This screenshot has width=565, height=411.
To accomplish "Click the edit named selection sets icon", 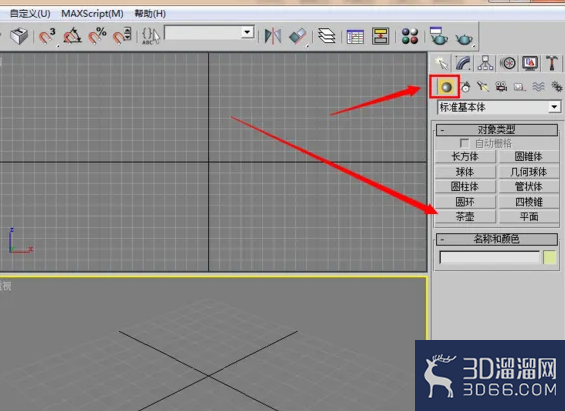I will [x=151, y=36].
